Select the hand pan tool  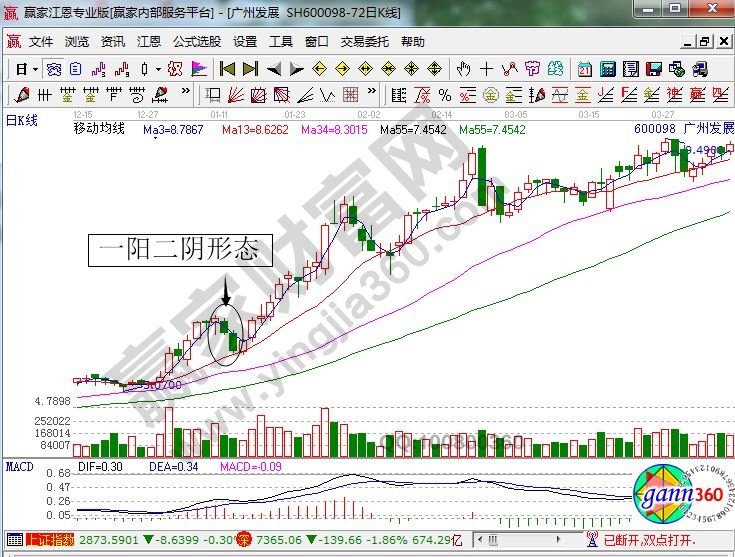[x=463, y=69]
